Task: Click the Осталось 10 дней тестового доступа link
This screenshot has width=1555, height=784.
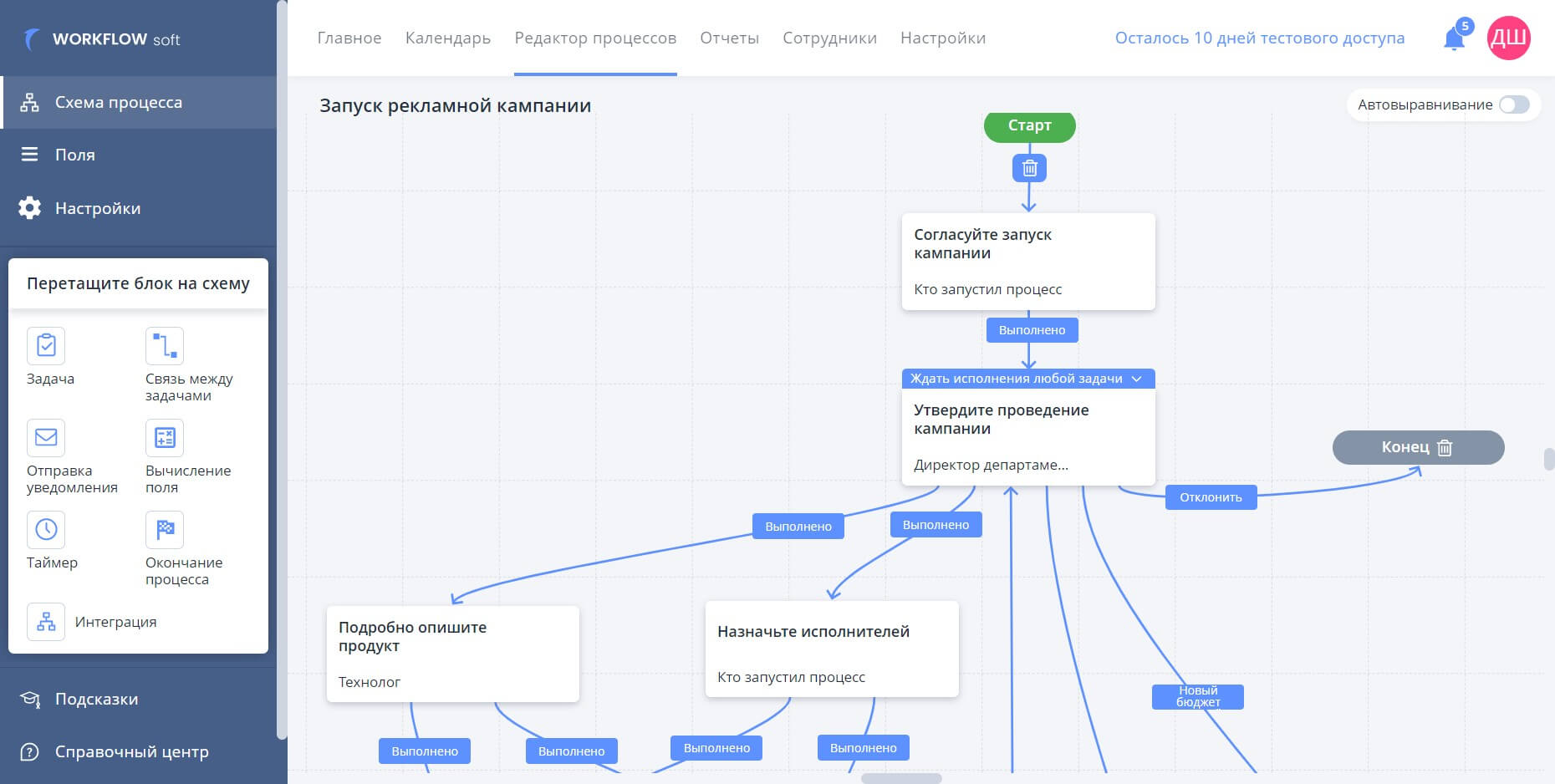Action: [x=1260, y=38]
